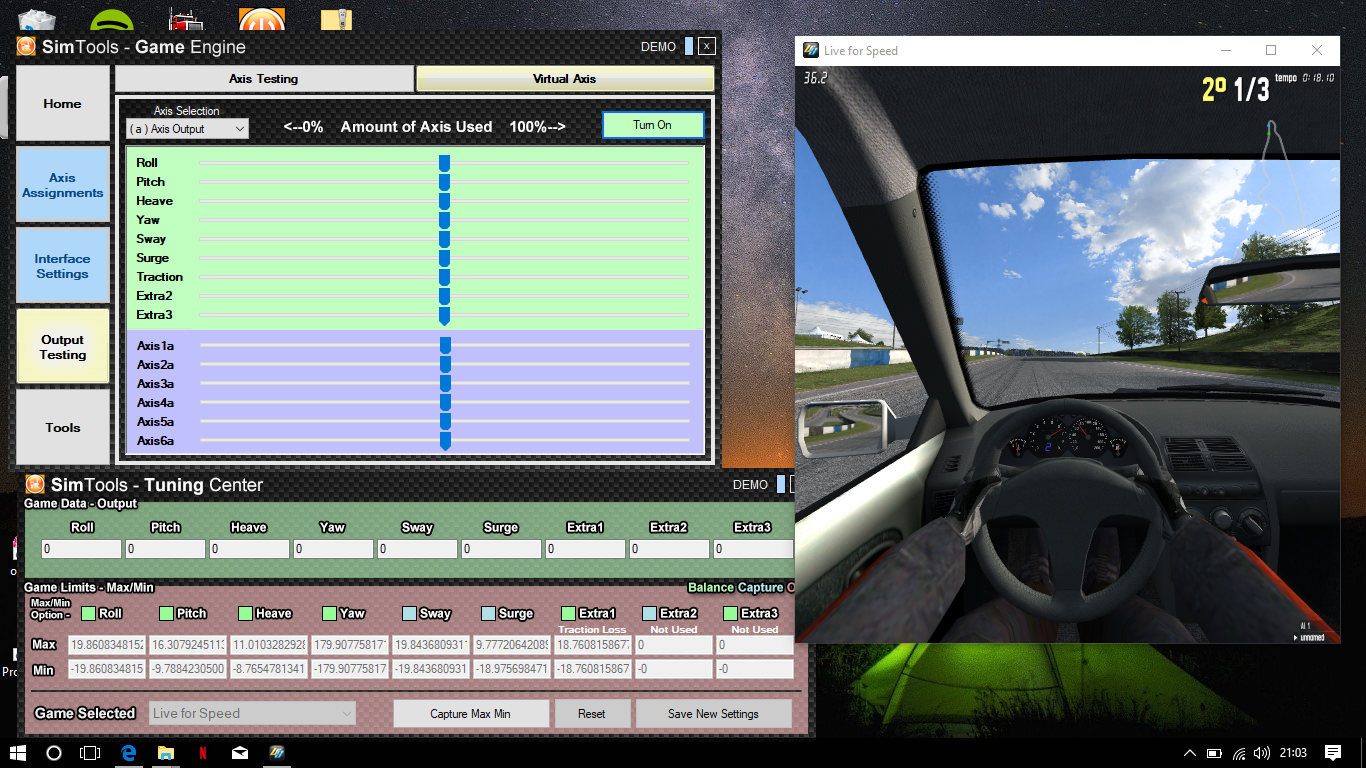This screenshot has height=768, width=1366.
Task: Open the Windows Start menu
Action: coord(18,752)
